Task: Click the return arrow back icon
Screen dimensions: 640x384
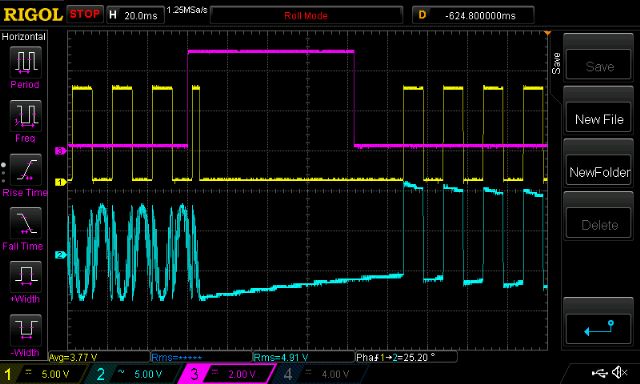Action: coord(599,328)
